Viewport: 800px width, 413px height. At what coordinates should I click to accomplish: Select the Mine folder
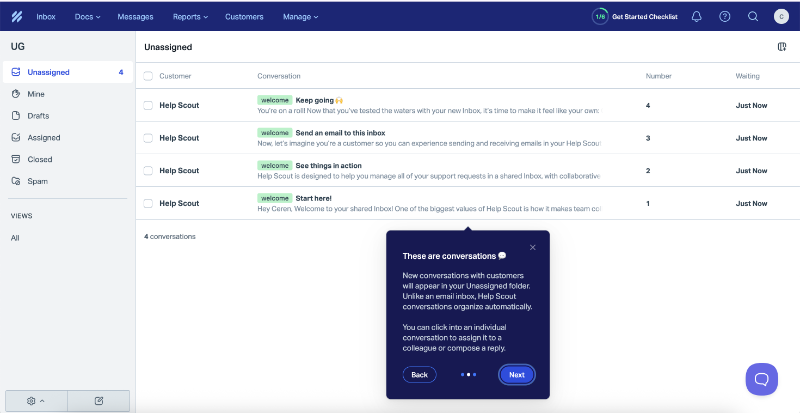coord(67,94)
